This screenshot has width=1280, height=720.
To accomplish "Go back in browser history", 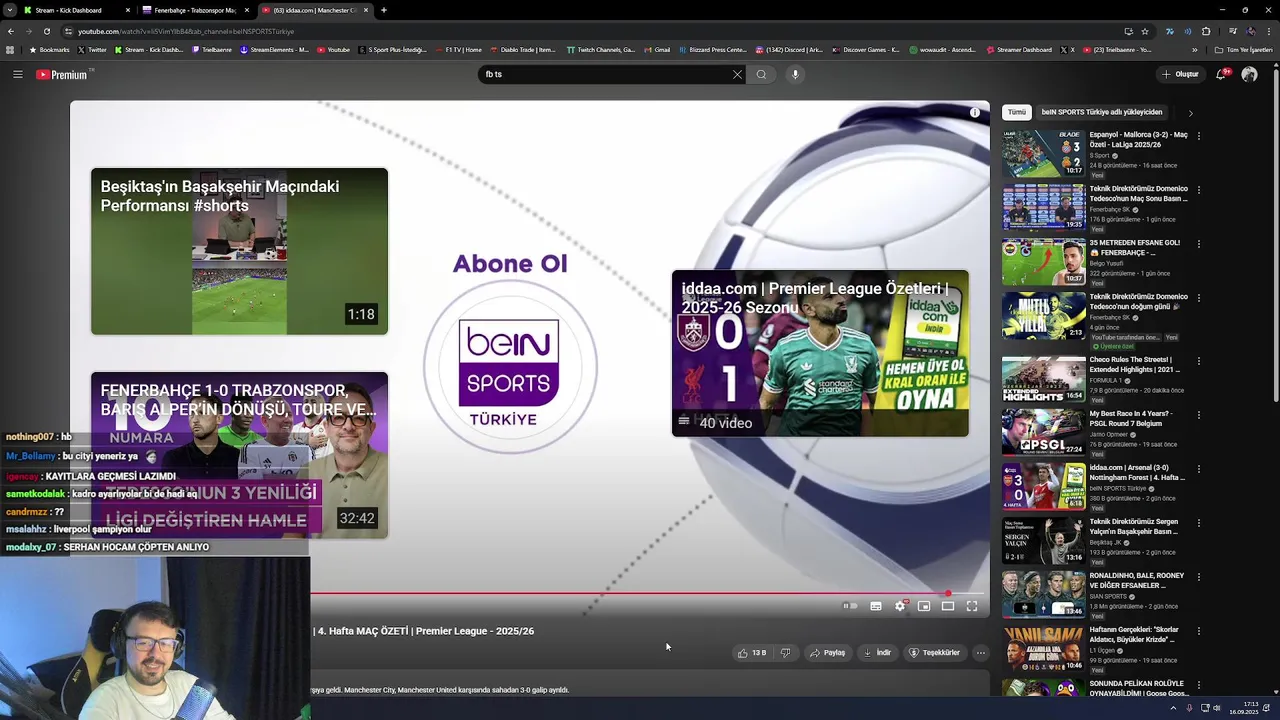I will coord(11,31).
